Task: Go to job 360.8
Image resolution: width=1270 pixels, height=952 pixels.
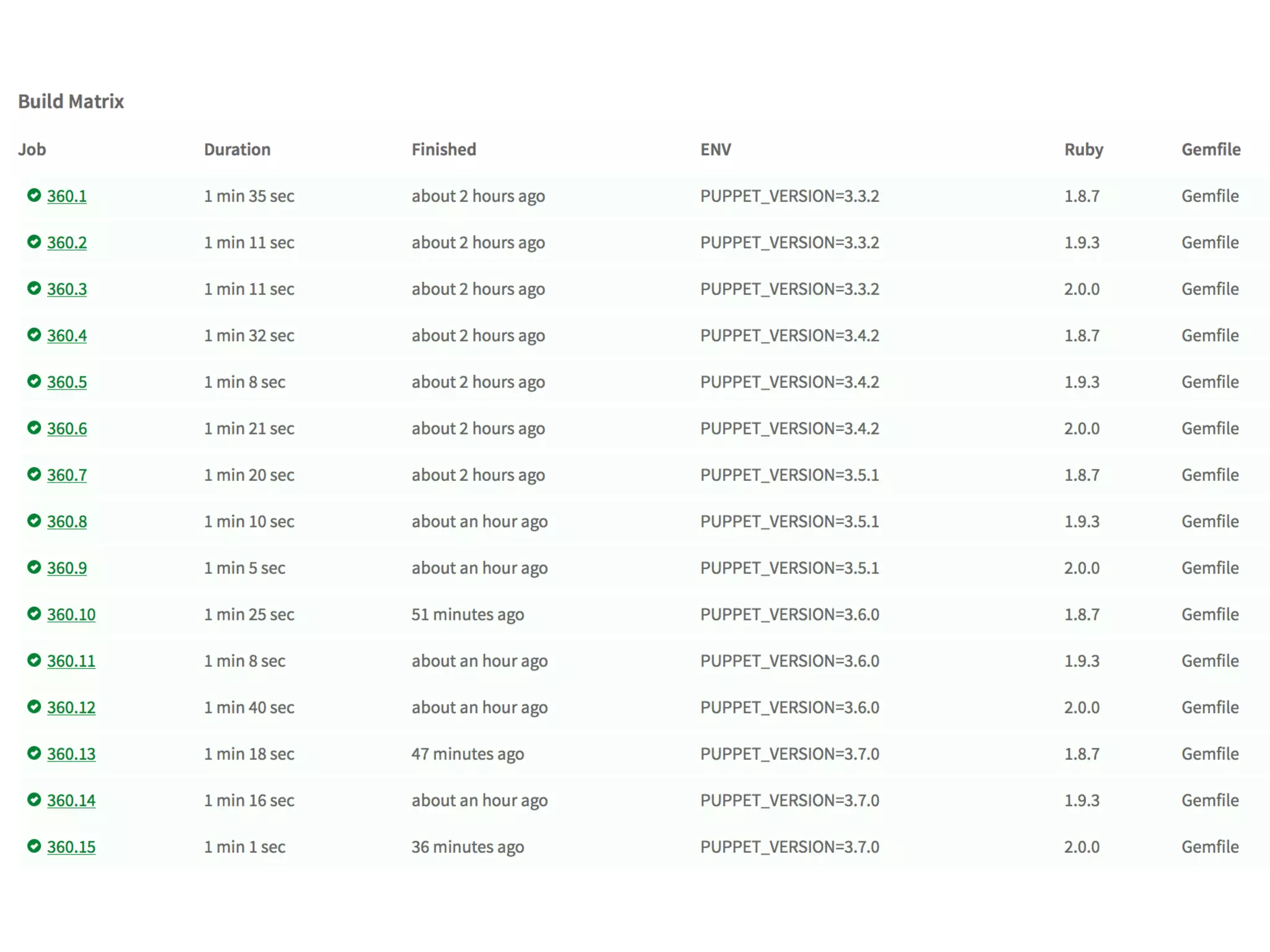Action: click(x=67, y=521)
